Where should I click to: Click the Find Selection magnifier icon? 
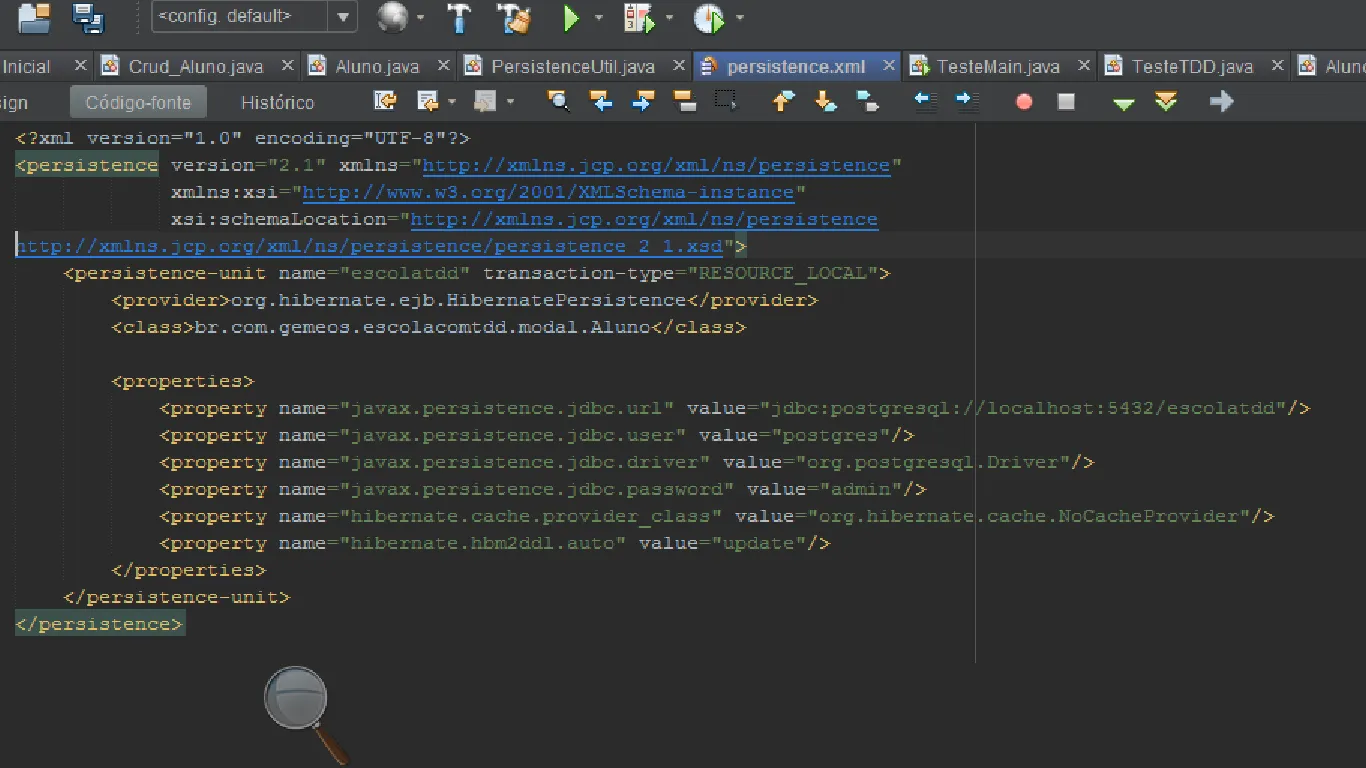pyautogui.click(x=558, y=101)
